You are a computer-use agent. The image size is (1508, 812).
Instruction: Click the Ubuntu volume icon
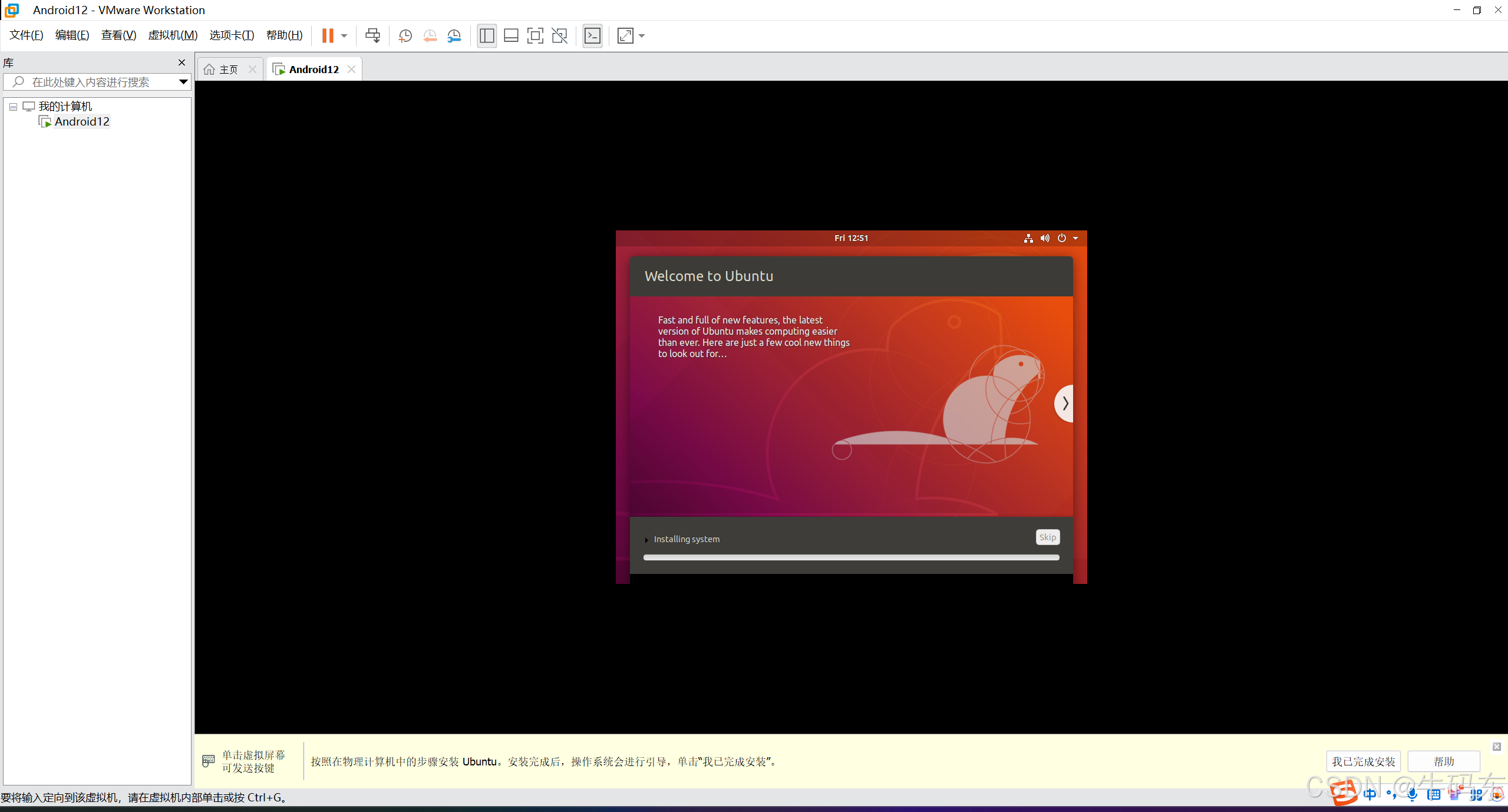[x=1045, y=238]
